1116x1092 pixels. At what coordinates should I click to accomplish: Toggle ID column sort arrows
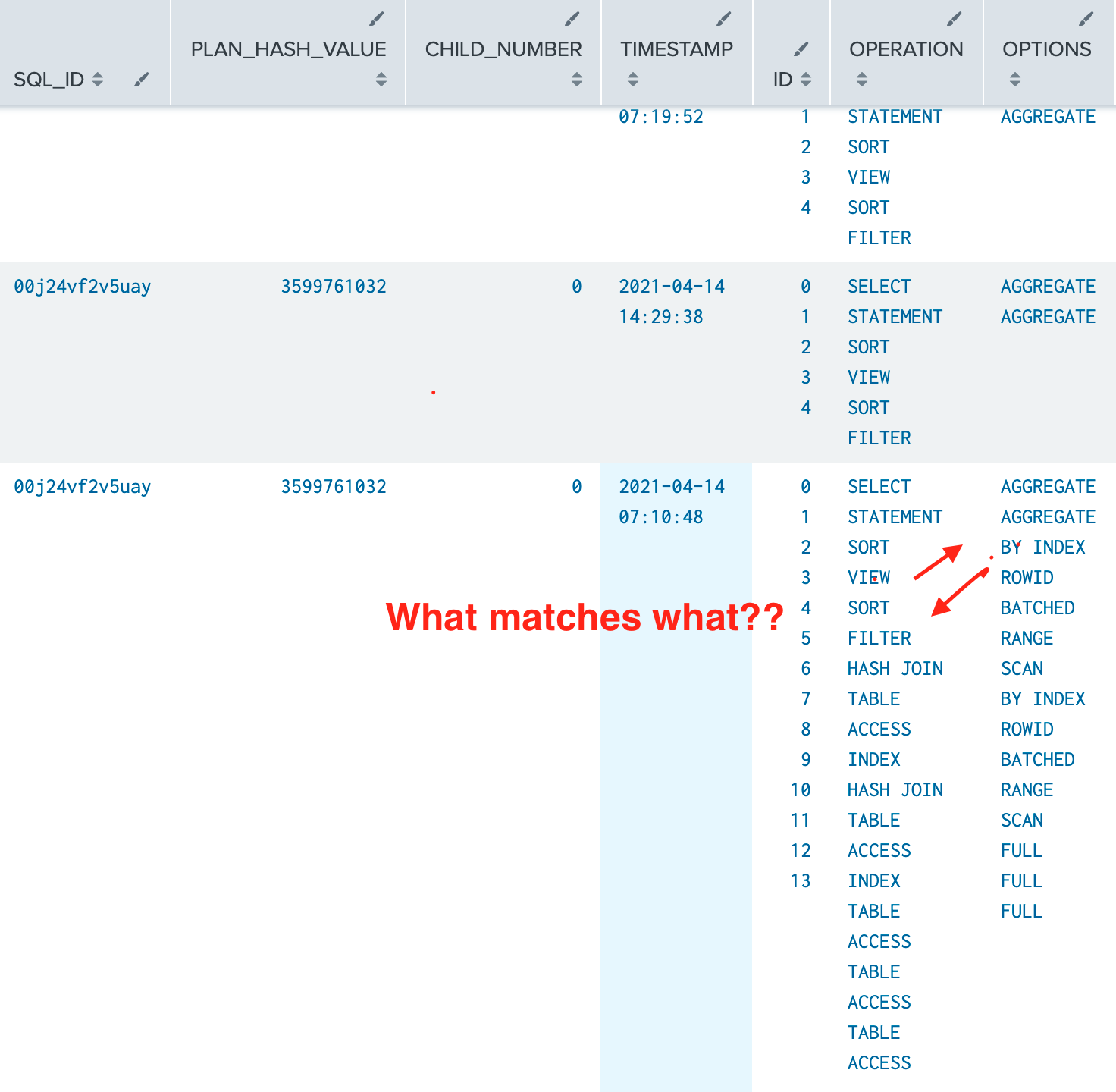pos(806,80)
